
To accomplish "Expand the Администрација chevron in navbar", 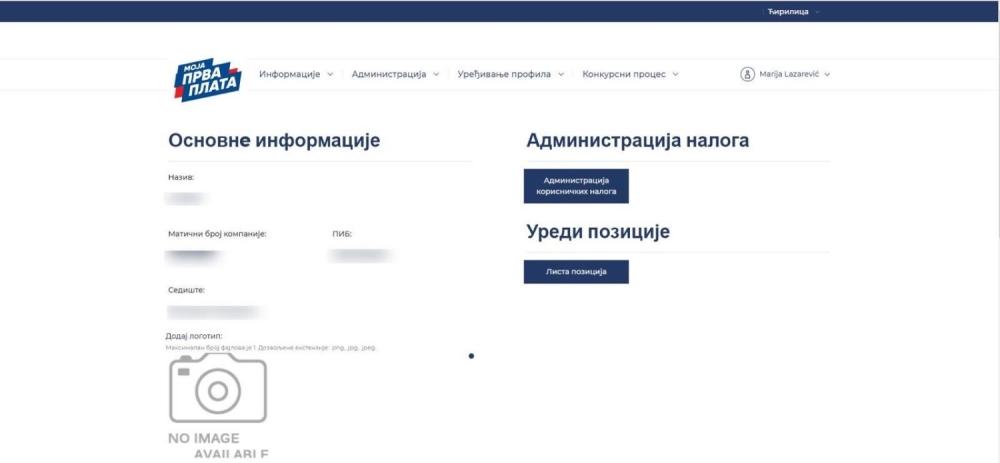I will tap(436, 74).
